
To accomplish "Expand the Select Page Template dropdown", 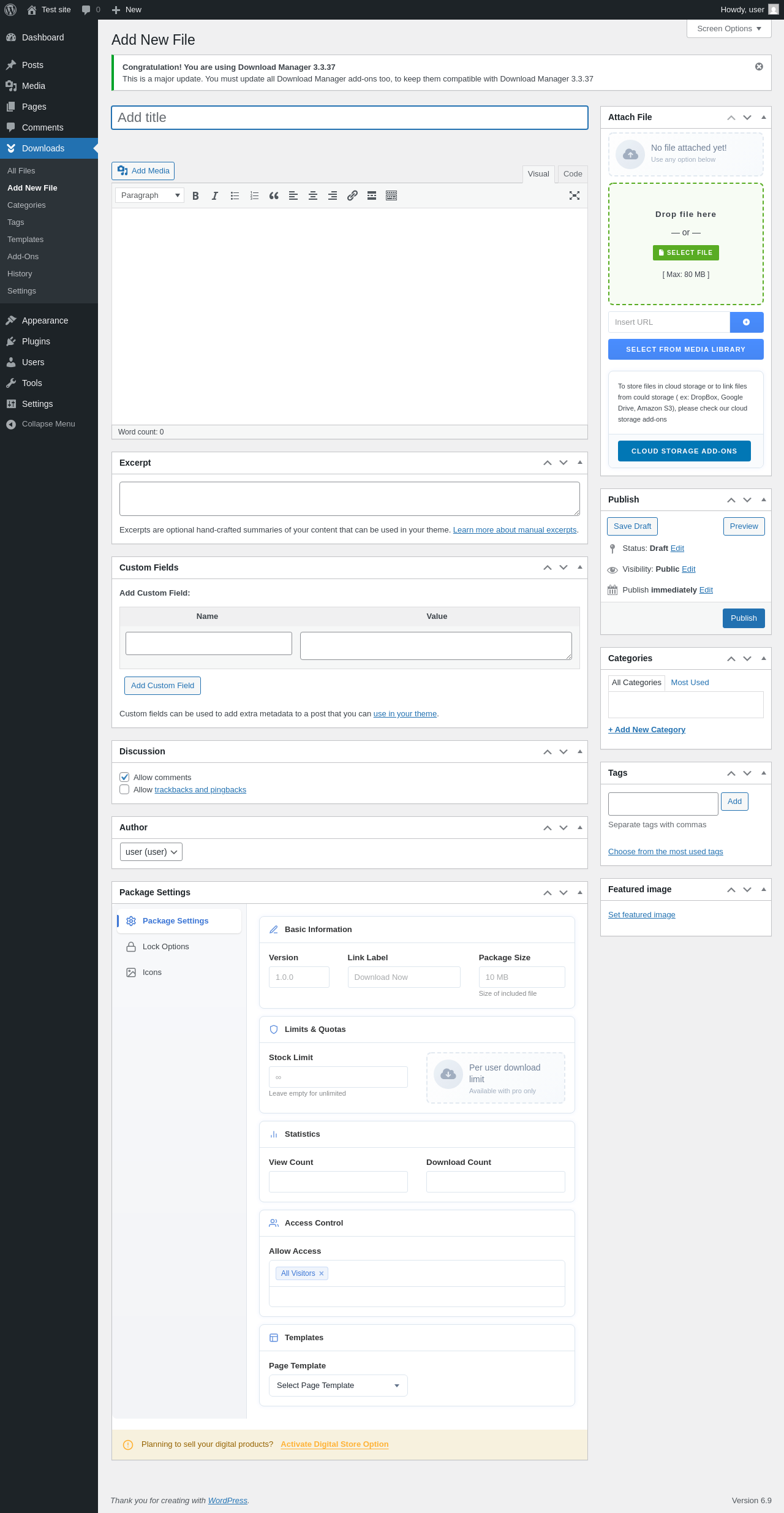I will coord(338,1386).
